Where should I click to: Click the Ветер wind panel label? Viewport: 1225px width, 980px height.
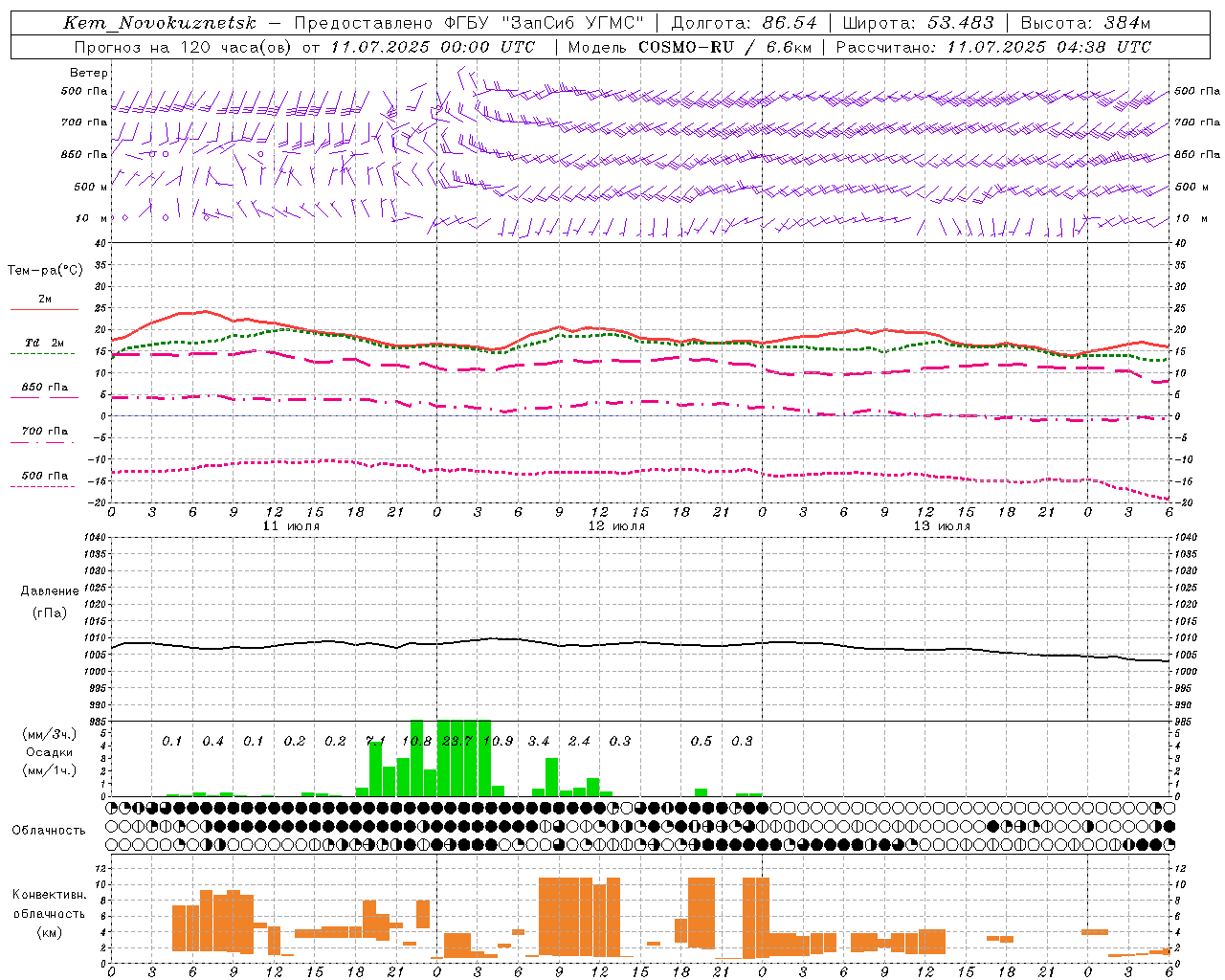pos(89,73)
